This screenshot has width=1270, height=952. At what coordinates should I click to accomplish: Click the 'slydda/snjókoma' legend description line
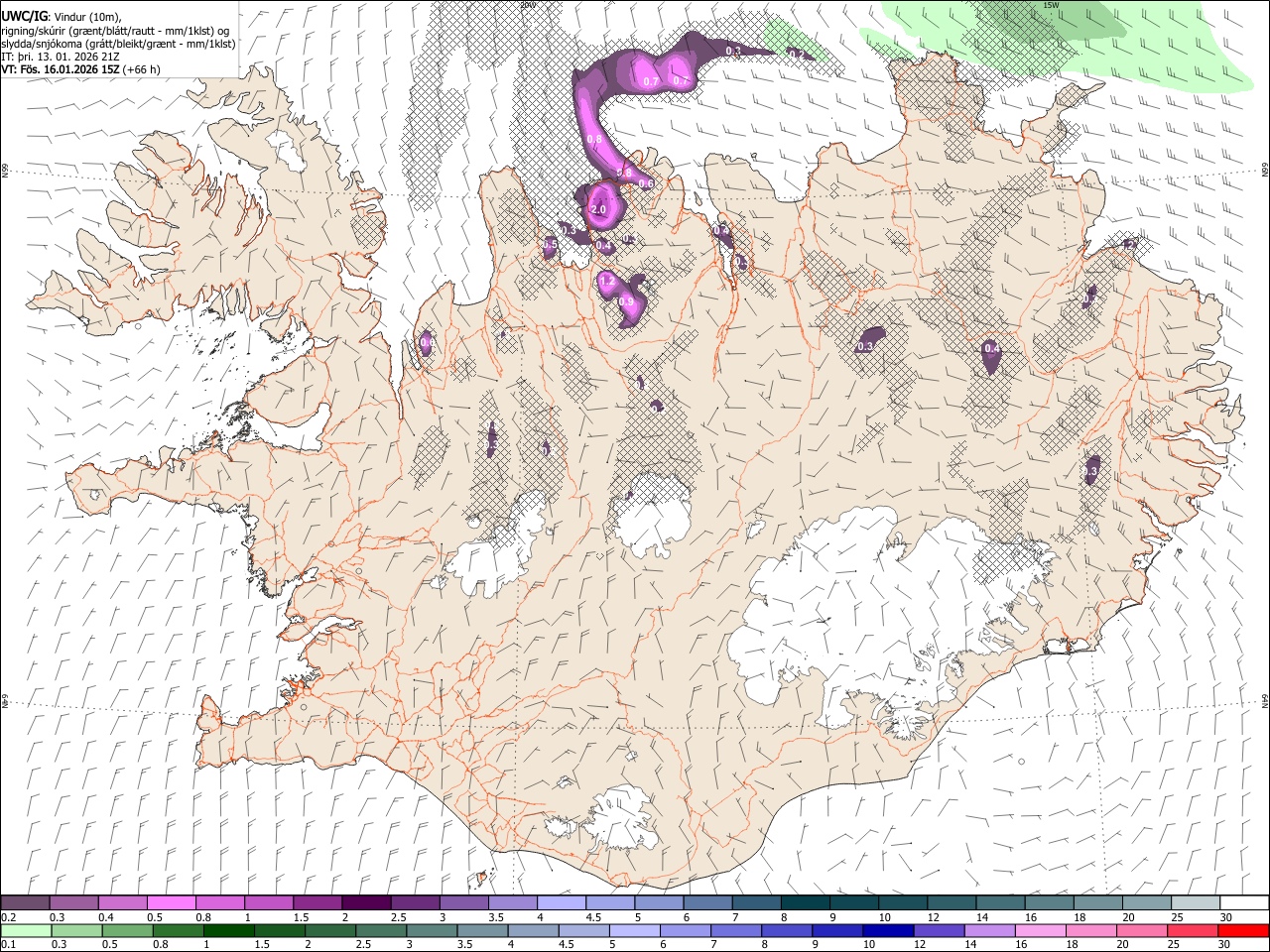117,44
